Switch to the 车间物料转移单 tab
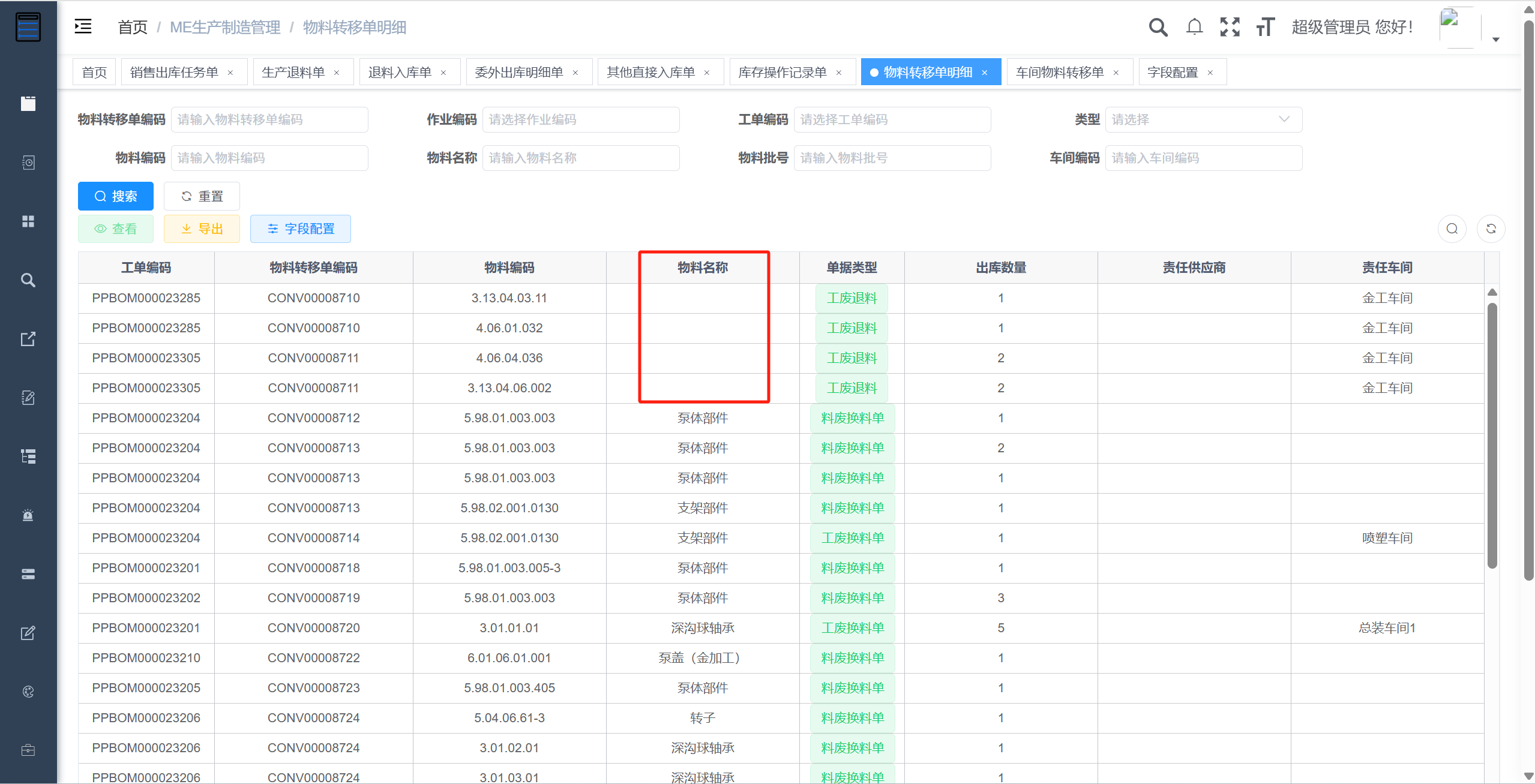The image size is (1535, 784). coord(1060,73)
